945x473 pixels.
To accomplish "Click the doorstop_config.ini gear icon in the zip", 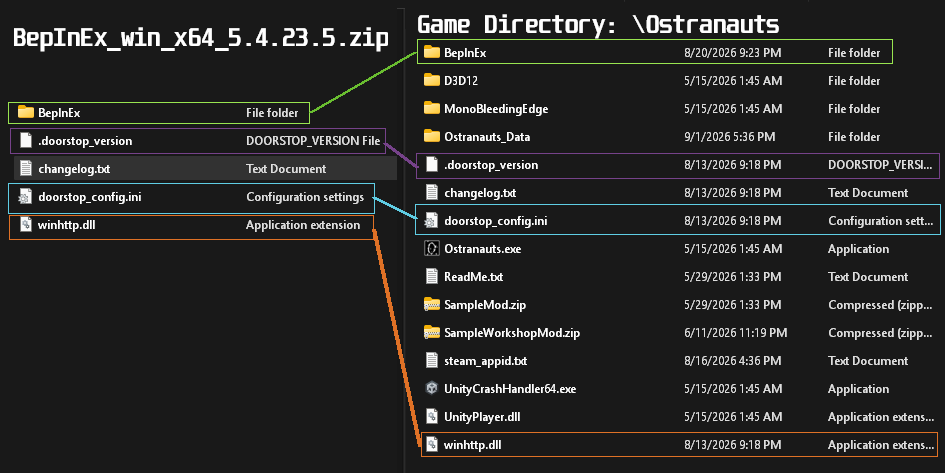I will coord(25,196).
